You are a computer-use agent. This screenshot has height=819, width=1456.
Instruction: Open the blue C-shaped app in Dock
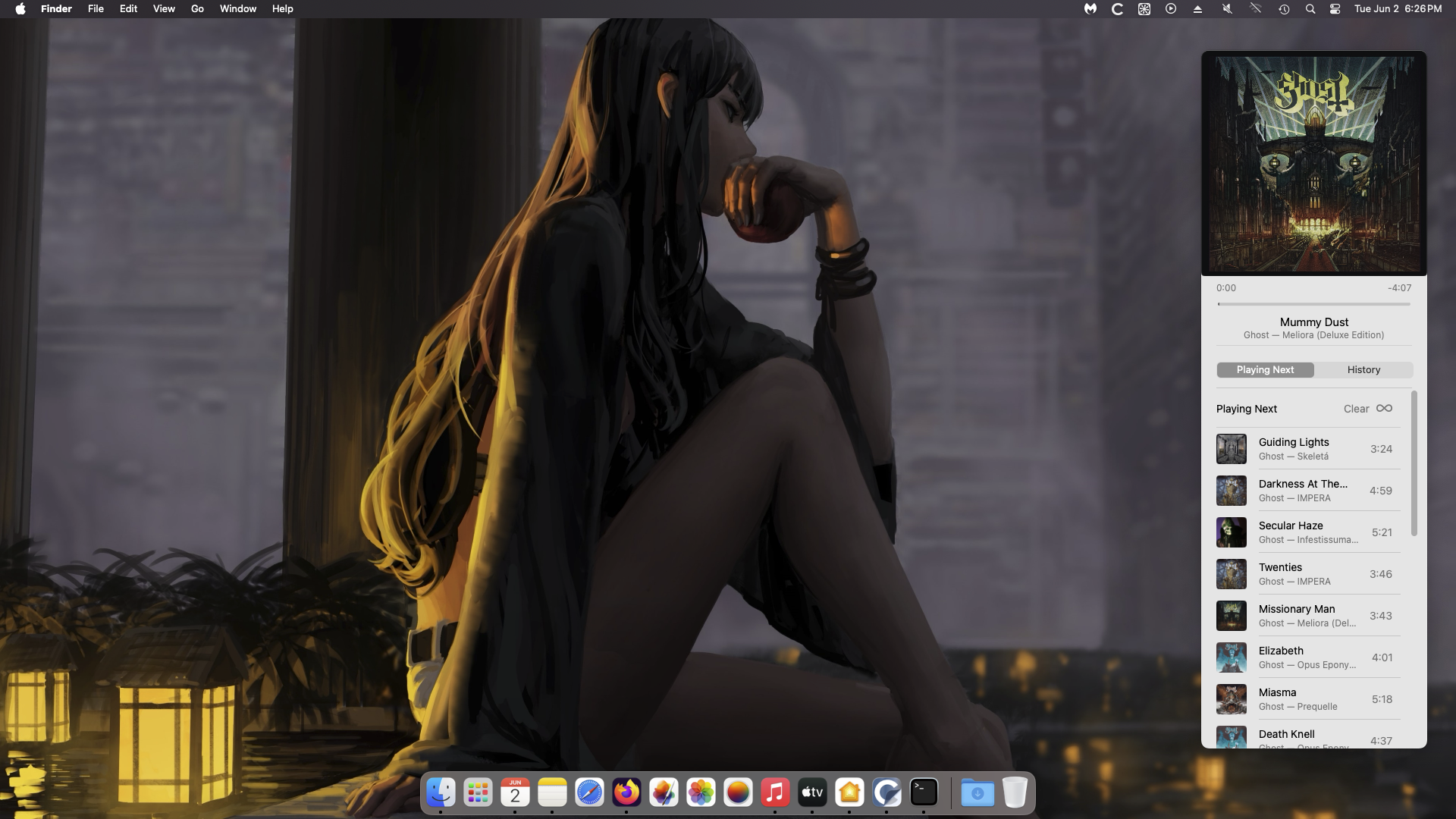(x=886, y=793)
